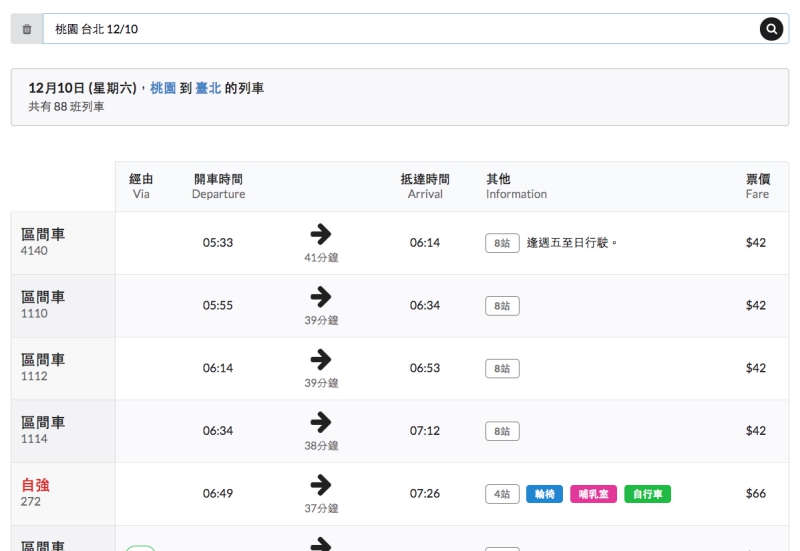Click the arrow icon for 自強 272
This screenshot has height=551, width=800.
click(x=321, y=486)
